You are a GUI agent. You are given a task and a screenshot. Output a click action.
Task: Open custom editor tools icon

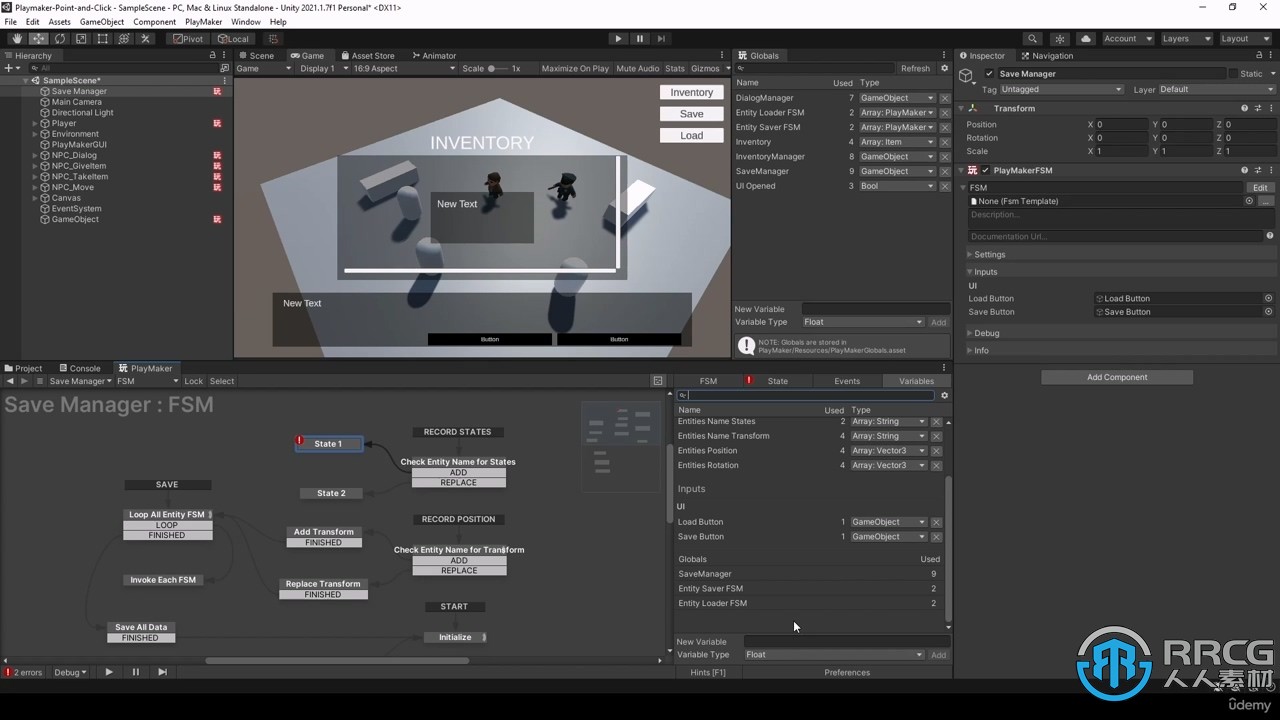tap(146, 39)
